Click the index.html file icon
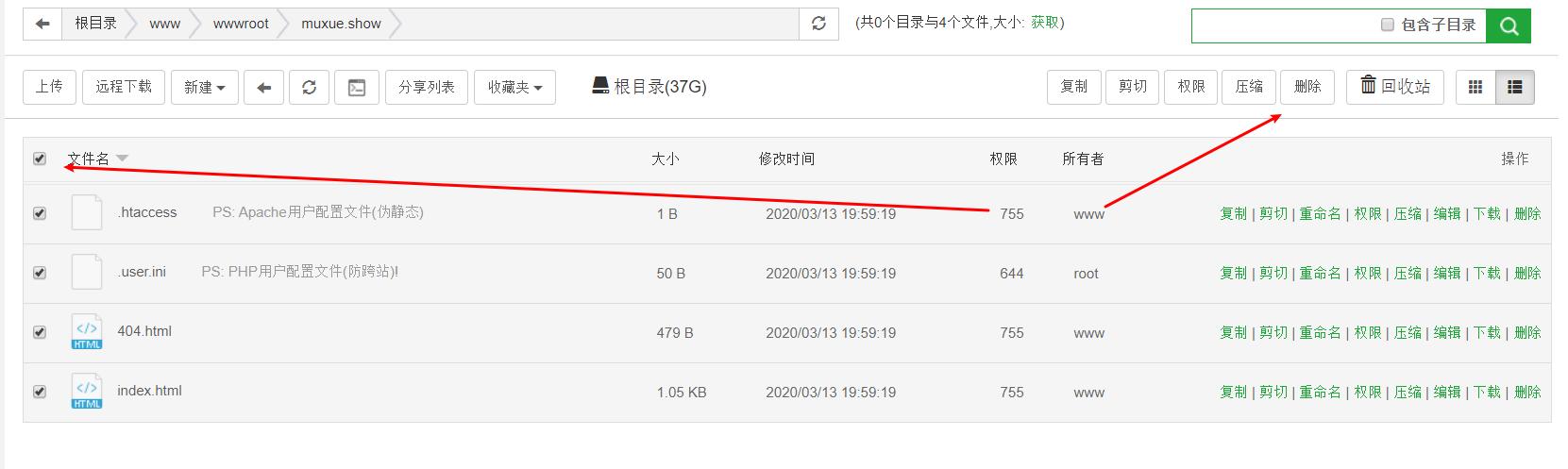 [87, 391]
